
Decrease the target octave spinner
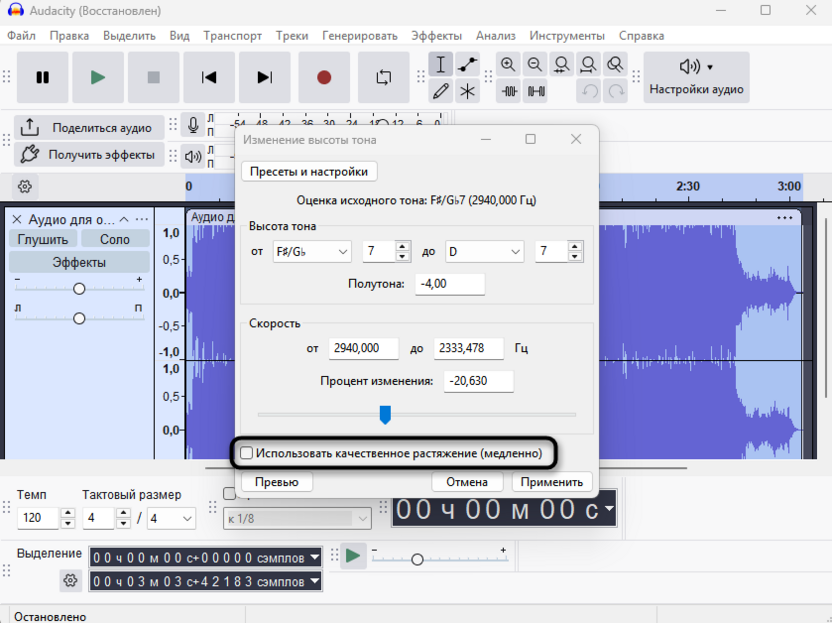(575, 257)
